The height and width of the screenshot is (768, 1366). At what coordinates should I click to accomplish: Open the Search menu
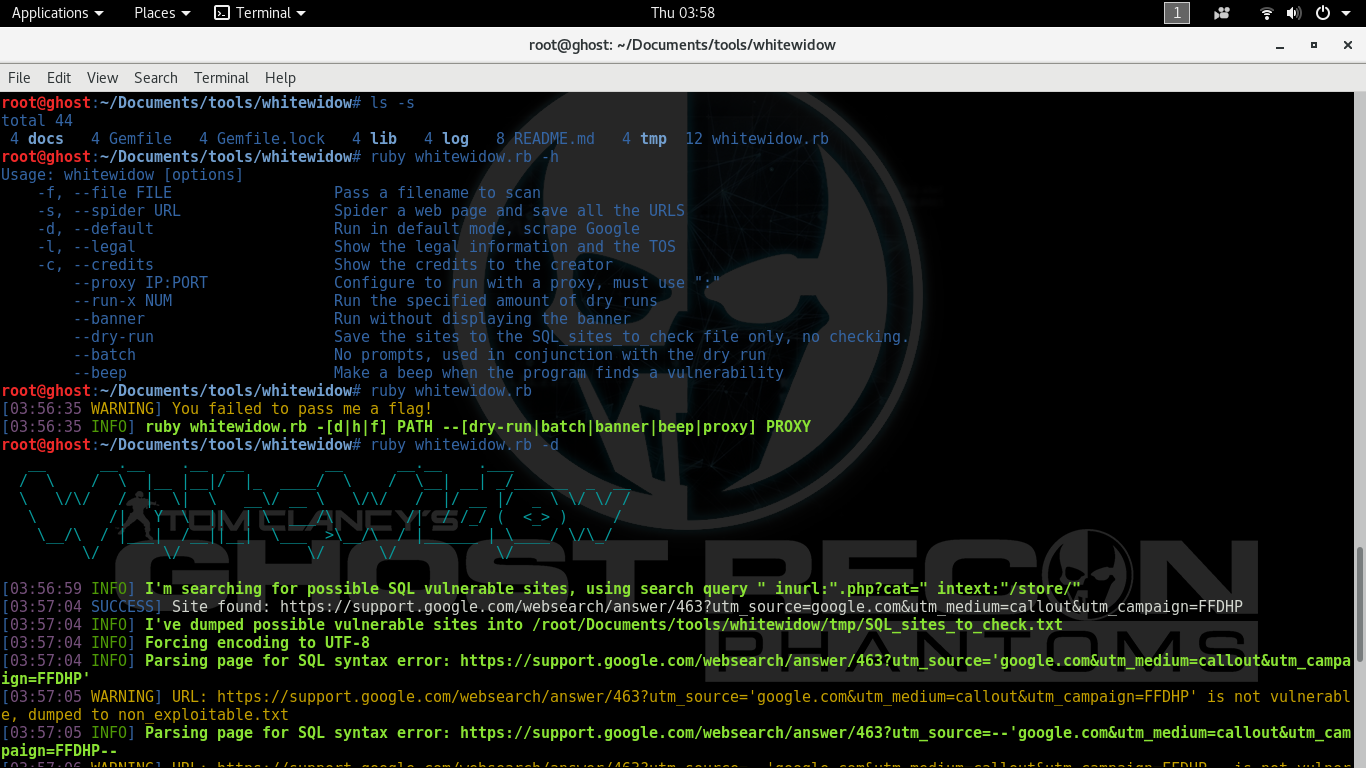[156, 77]
